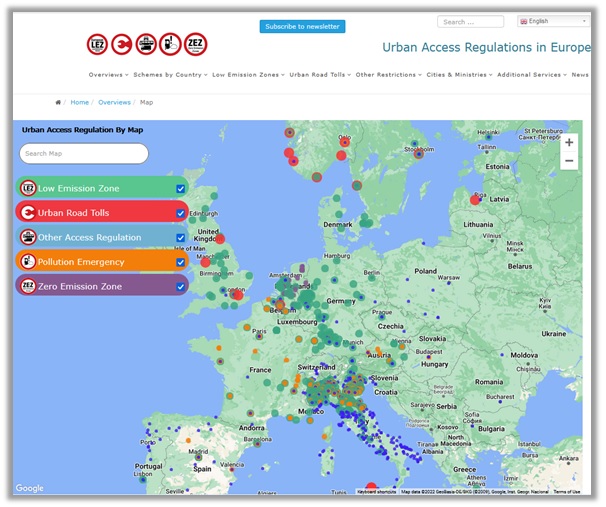The width and height of the screenshot is (606, 507).
Task: Uncheck the Low Emission Zone checkbox
Action: point(180,189)
